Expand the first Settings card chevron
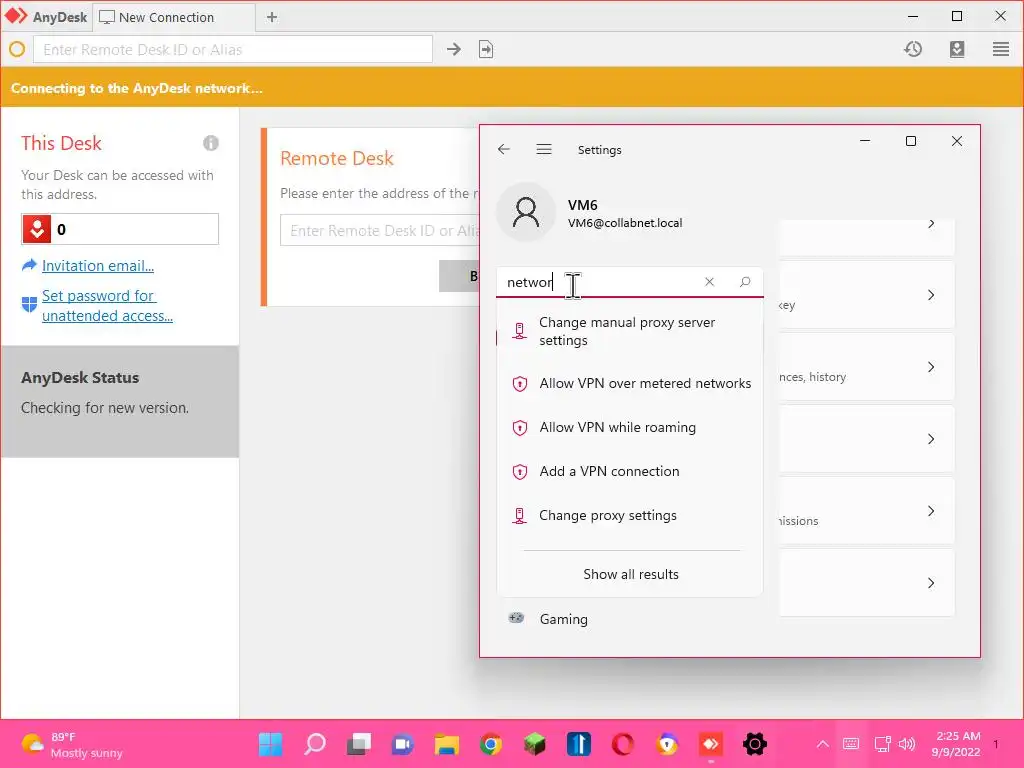This screenshot has height=768, width=1024. coord(931,223)
